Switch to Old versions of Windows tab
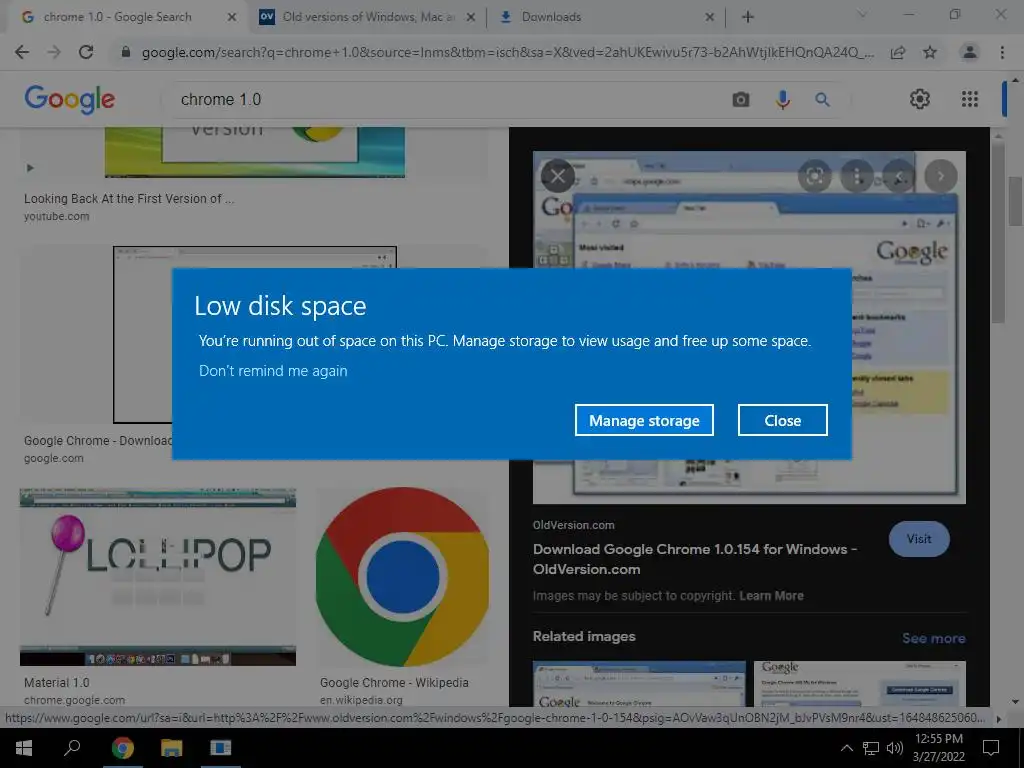 (x=368, y=17)
